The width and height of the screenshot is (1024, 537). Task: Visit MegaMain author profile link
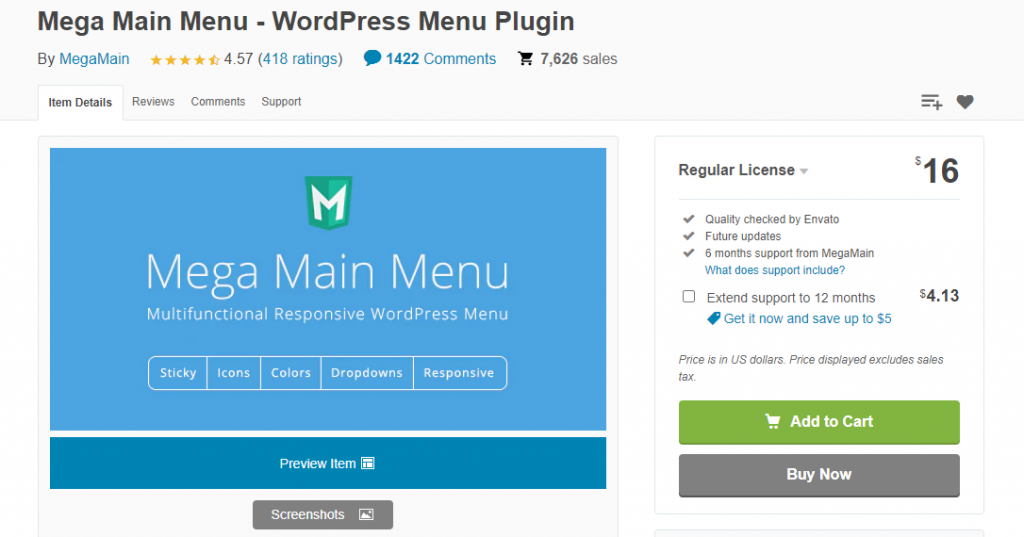coord(94,59)
